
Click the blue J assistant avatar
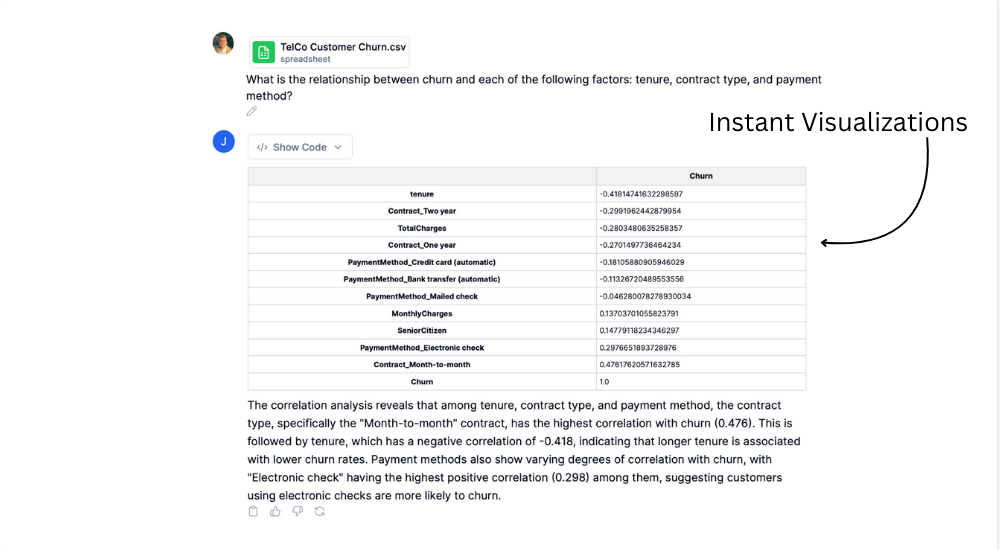point(224,142)
